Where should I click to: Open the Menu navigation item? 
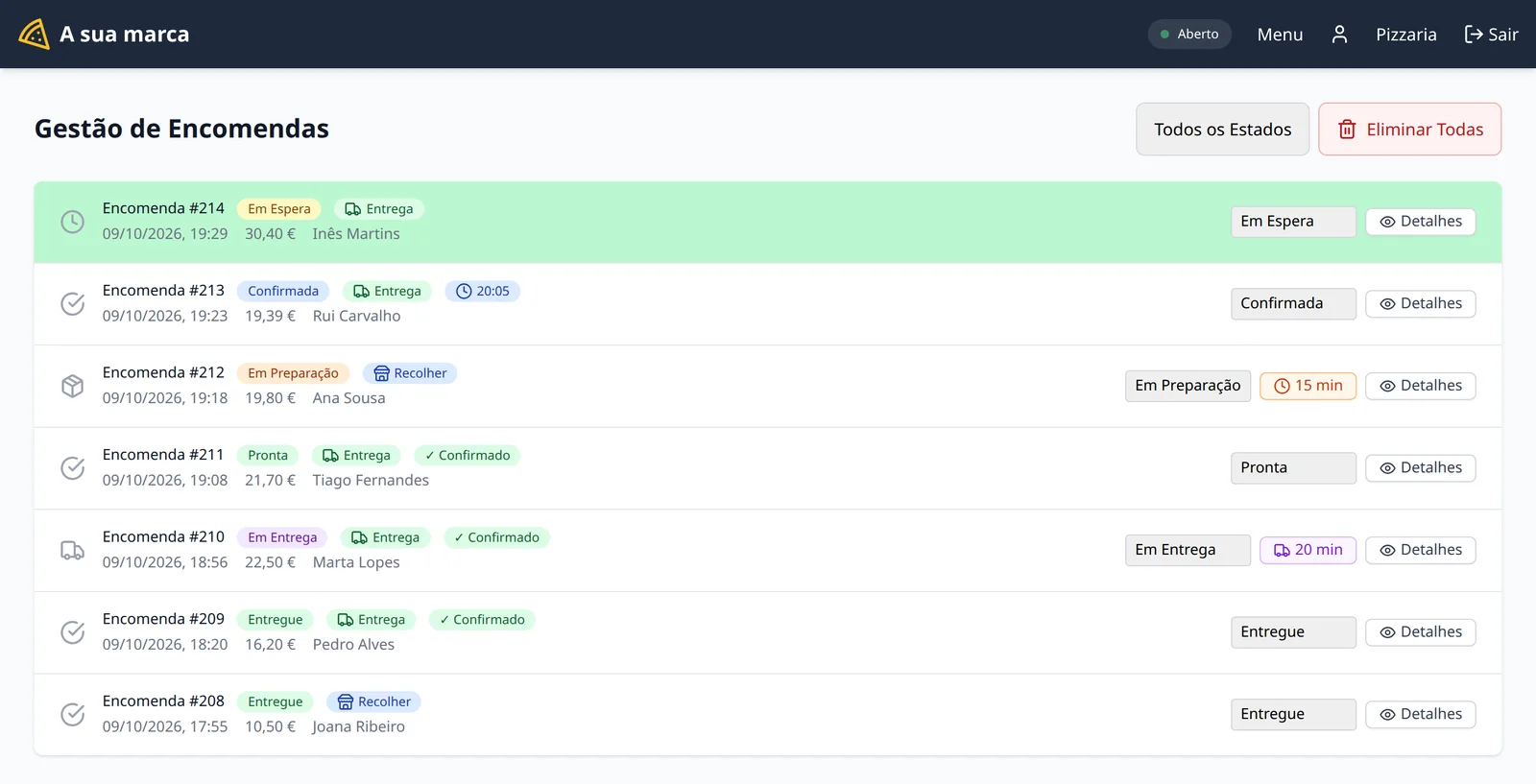click(x=1280, y=35)
